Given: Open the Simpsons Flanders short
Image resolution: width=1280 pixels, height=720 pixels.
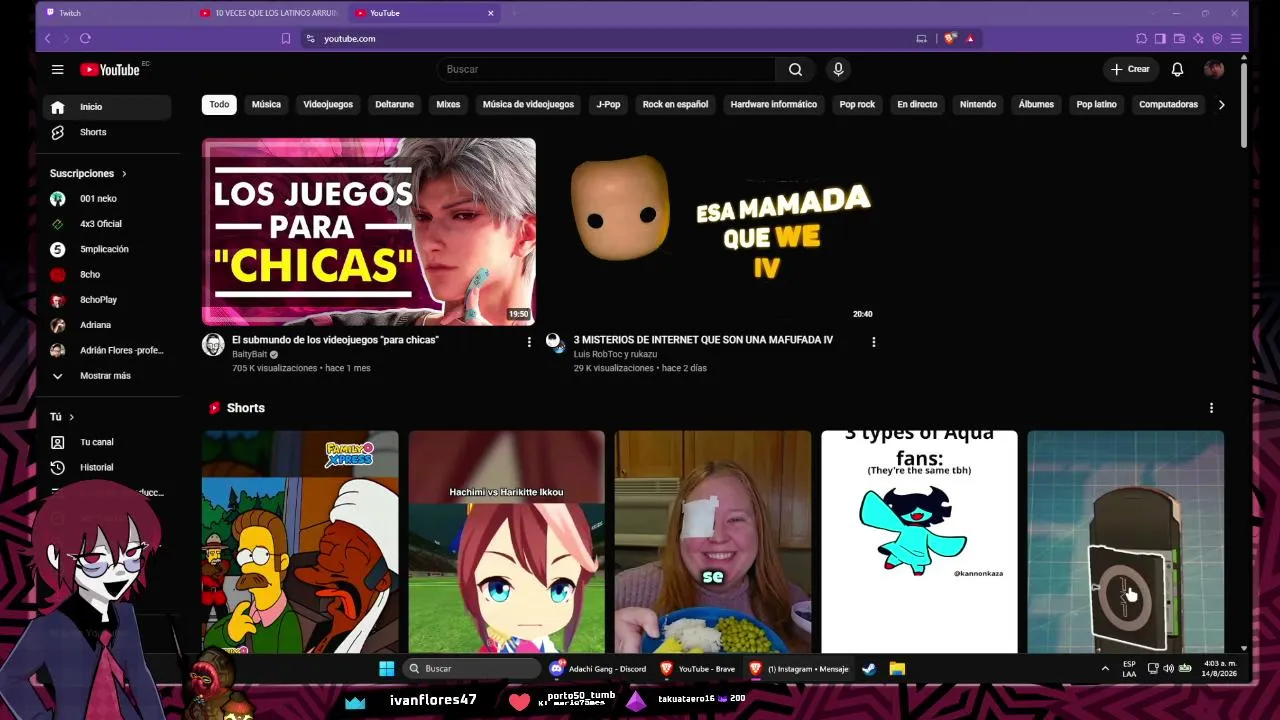Looking at the screenshot, I should (300, 542).
